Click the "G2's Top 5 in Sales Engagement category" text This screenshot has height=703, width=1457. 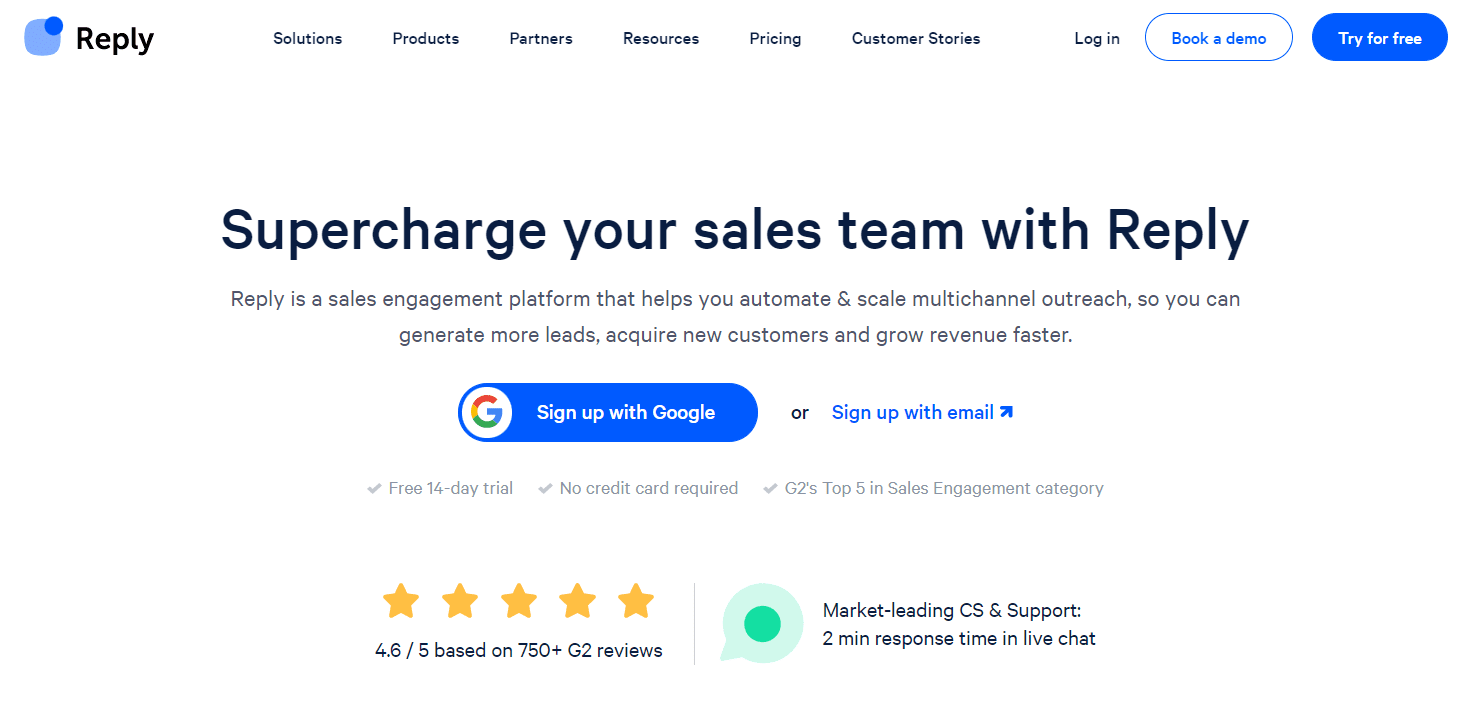tap(944, 488)
